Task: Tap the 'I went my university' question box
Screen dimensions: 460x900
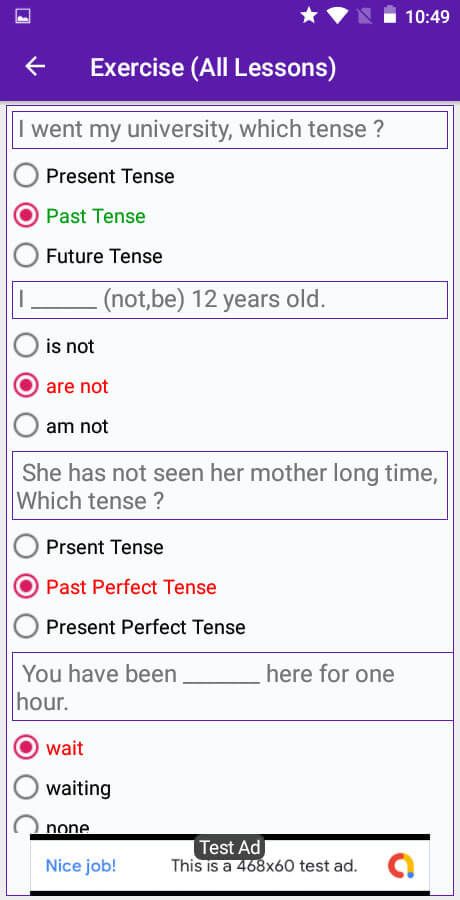Action: click(x=230, y=130)
